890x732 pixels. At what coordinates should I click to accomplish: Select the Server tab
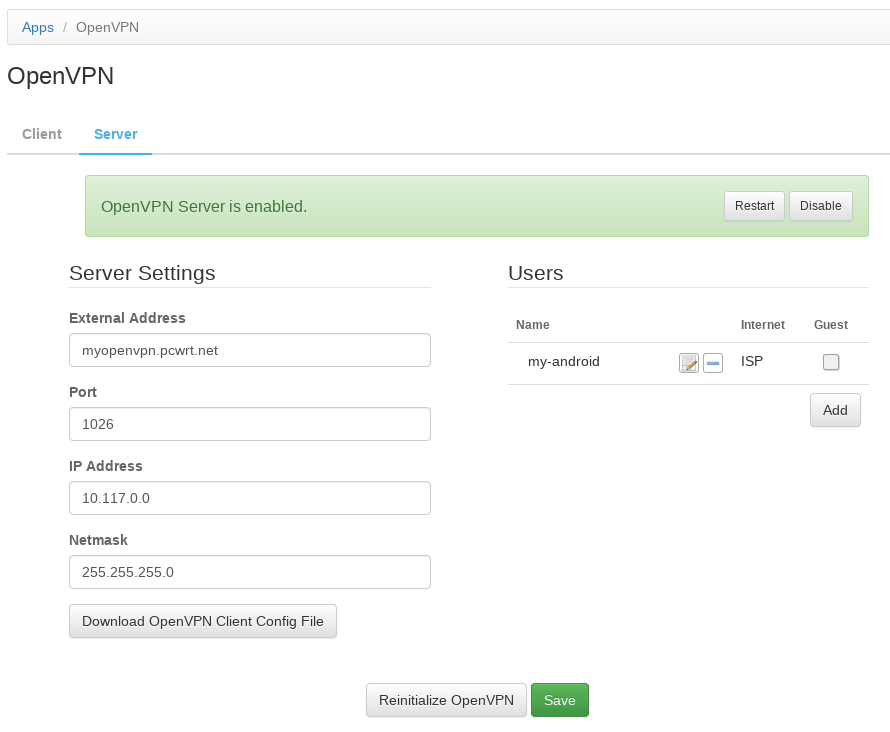(115, 134)
